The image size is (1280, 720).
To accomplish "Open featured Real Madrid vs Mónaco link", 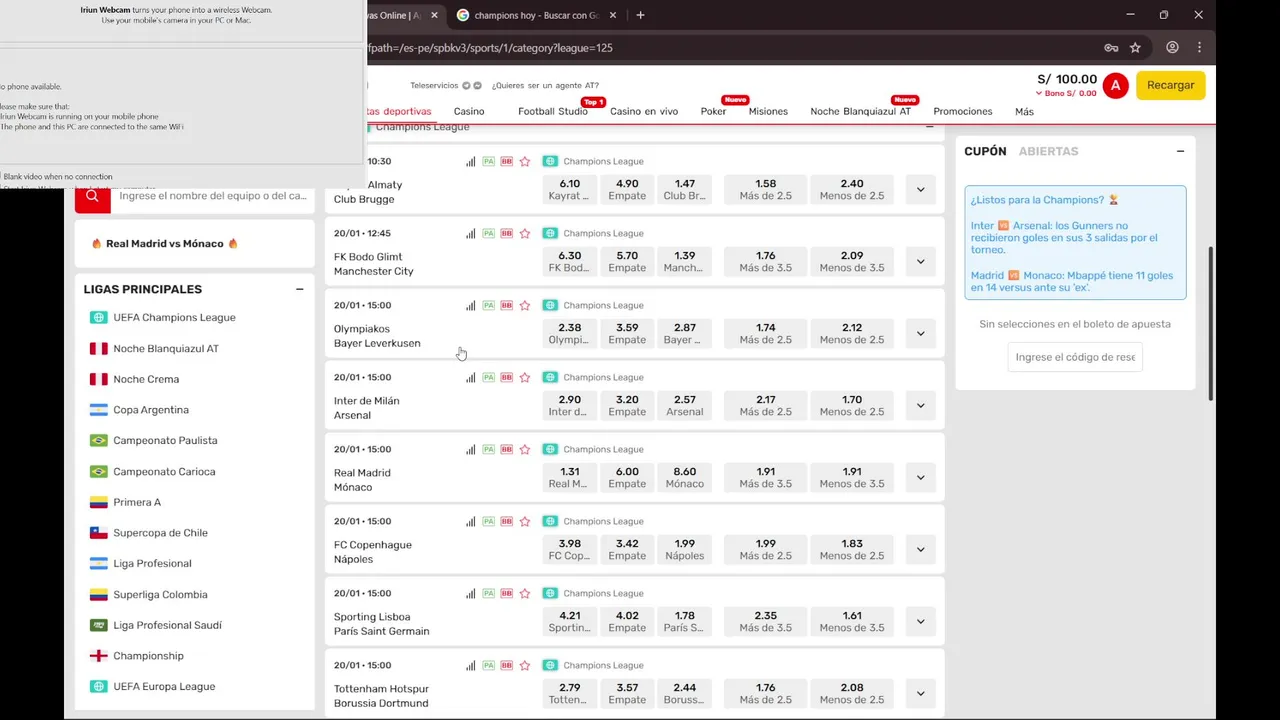I will 165,243.
